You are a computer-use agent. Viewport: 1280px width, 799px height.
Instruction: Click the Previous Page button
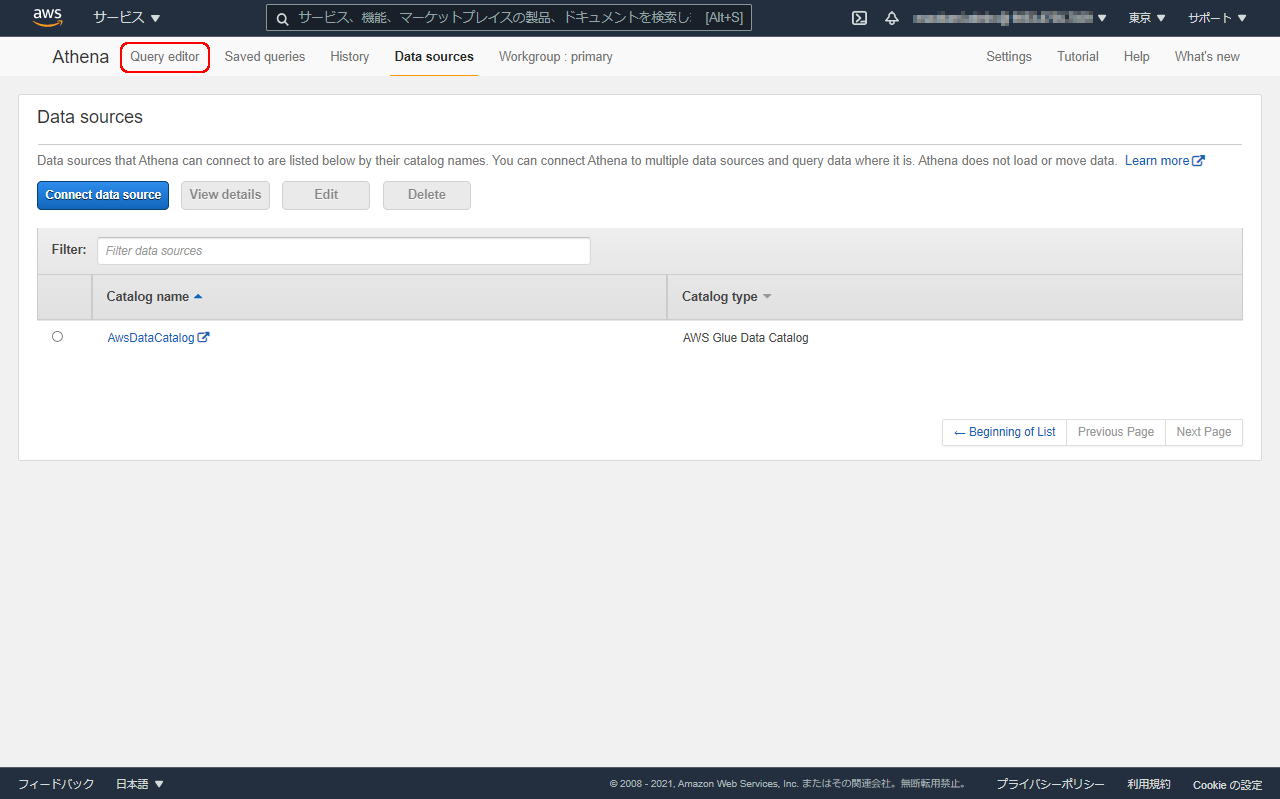click(1116, 432)
